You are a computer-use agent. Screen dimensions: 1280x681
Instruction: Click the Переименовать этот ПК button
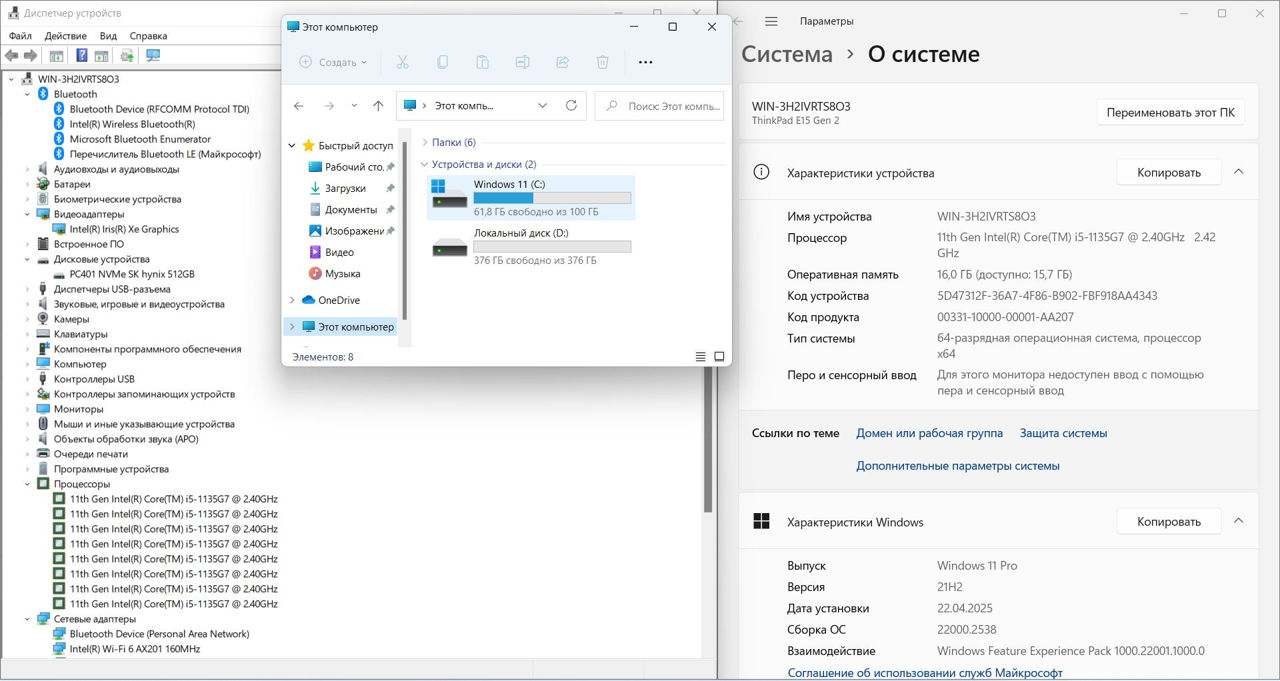click(1170, 112)
